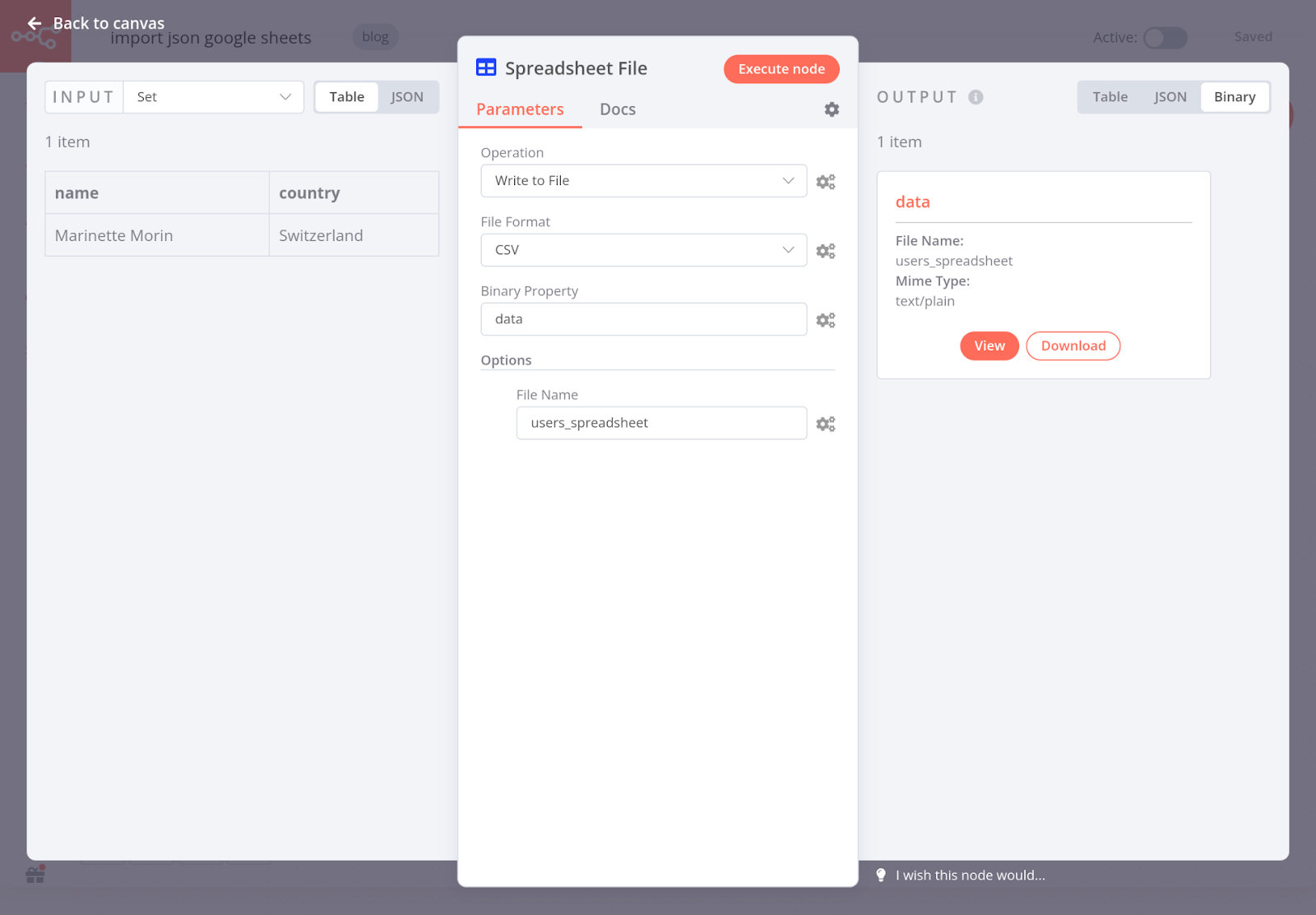Viewport: 1316px width, 915px height.
Task: Click the View button for data
Action: pos(989,346)
